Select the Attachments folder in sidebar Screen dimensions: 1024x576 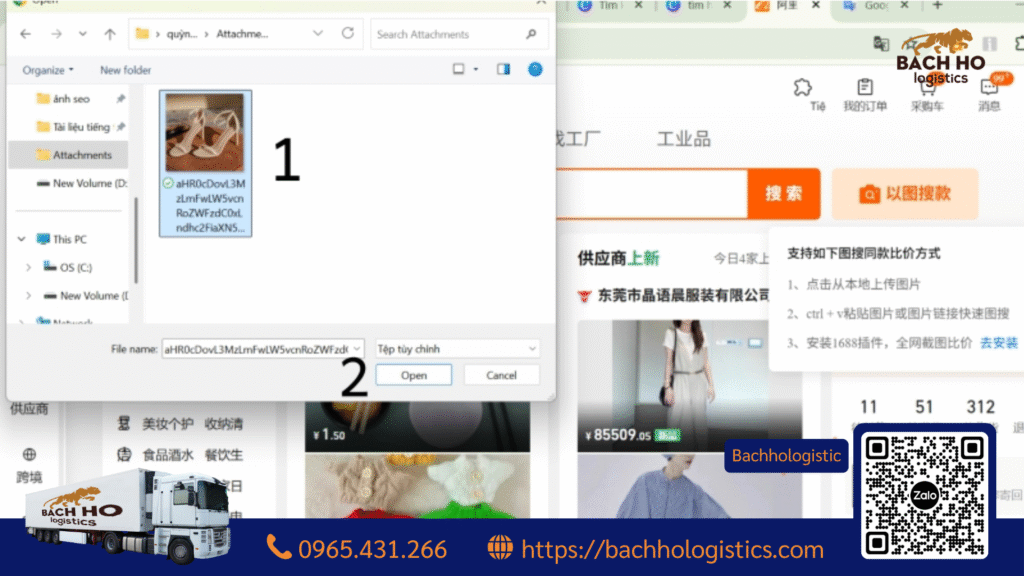tap(81, 155)
